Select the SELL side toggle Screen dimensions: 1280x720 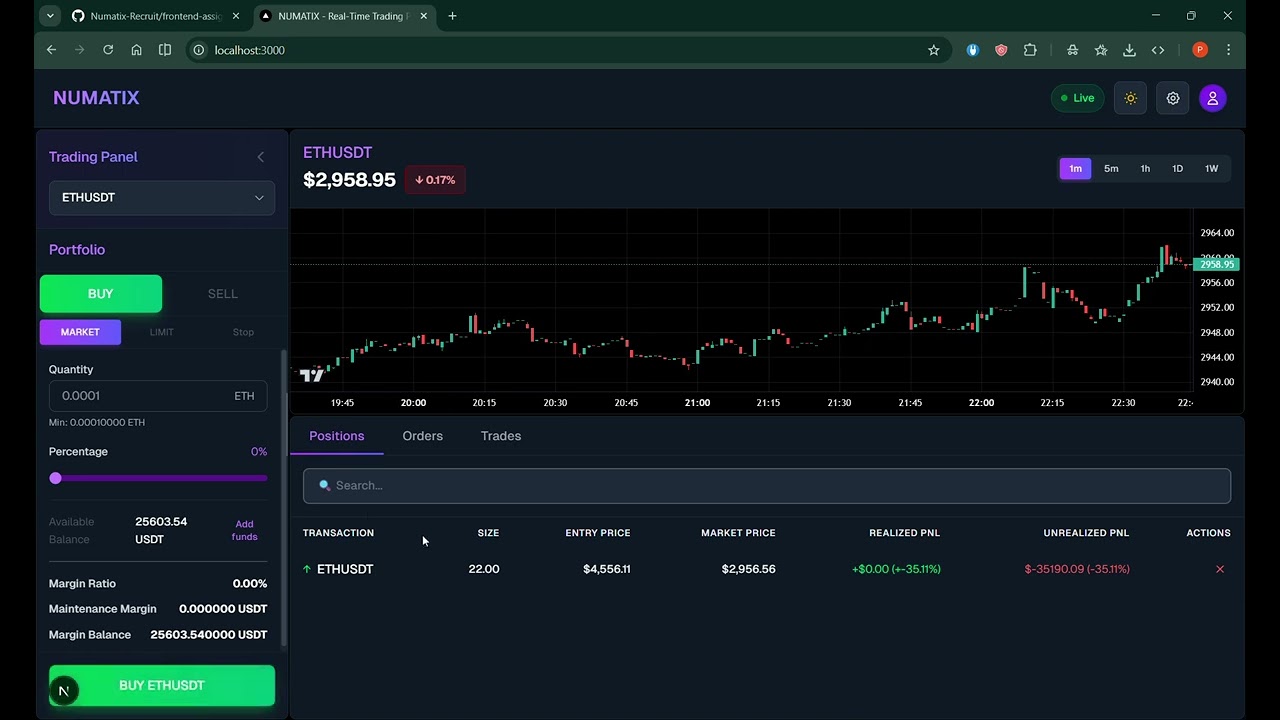[223, 293]
